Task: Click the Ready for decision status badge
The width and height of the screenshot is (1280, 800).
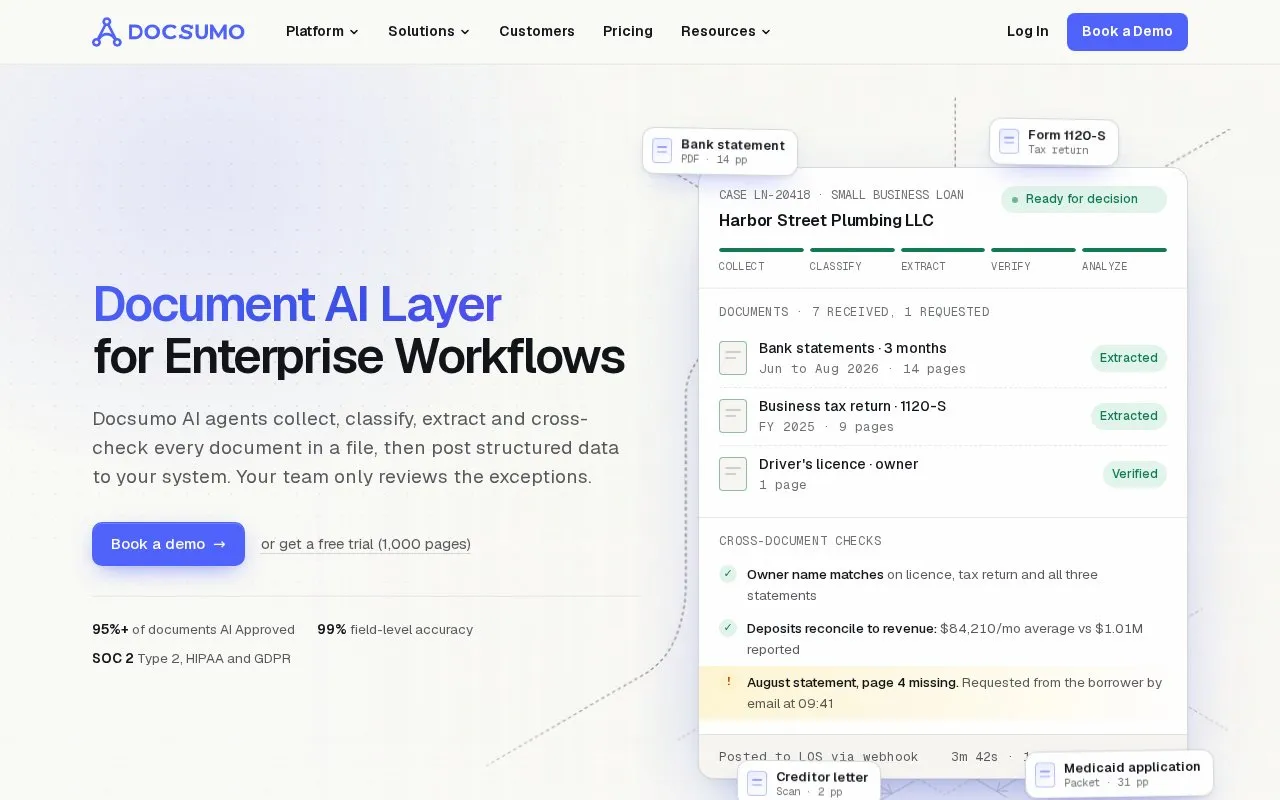Action: pos(1084,199)
